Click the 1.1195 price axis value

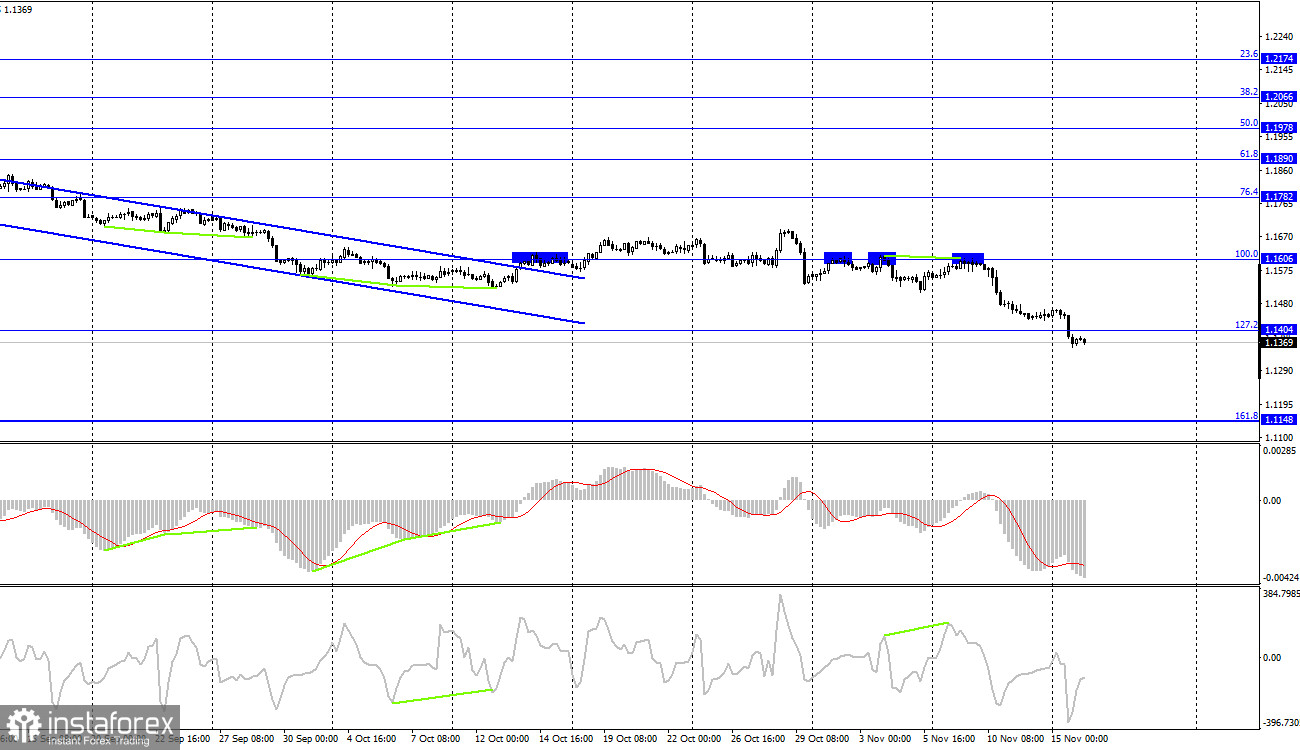tap(1280, 404)
